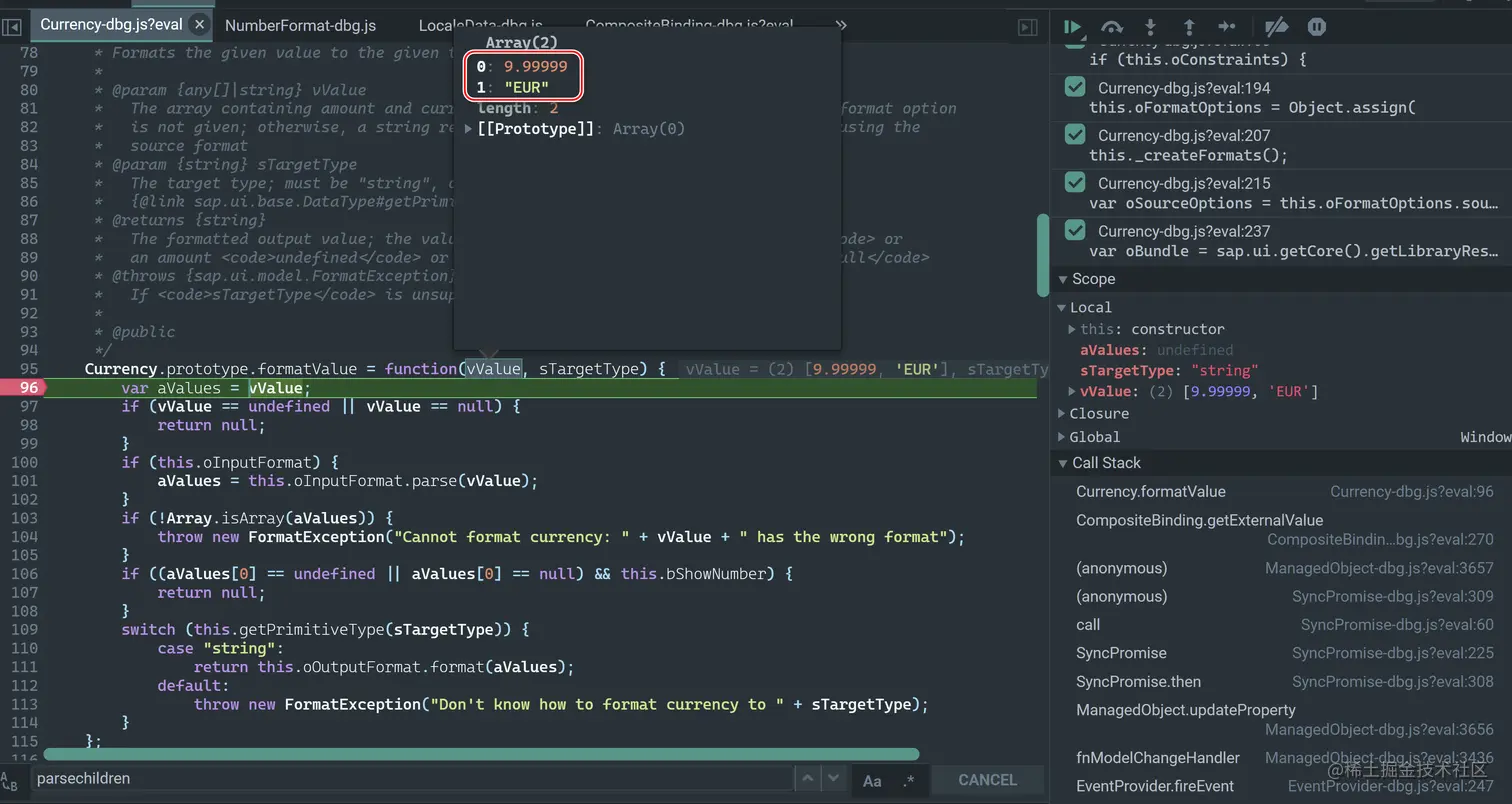Select ManagedObject.updateProperty stack frame

point(1186,710)
